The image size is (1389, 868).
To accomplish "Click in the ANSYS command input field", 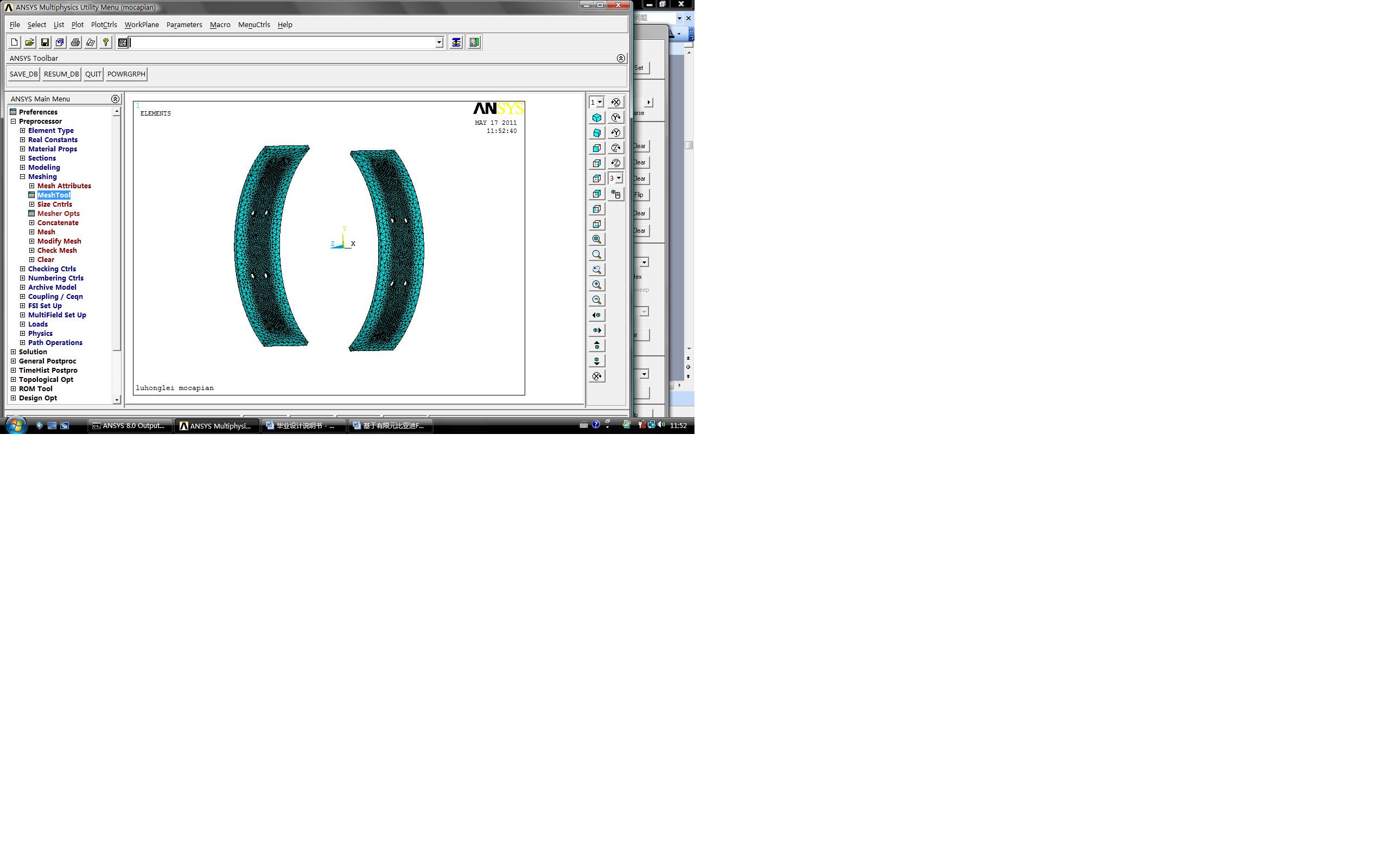I will click(x=281, y=42).
